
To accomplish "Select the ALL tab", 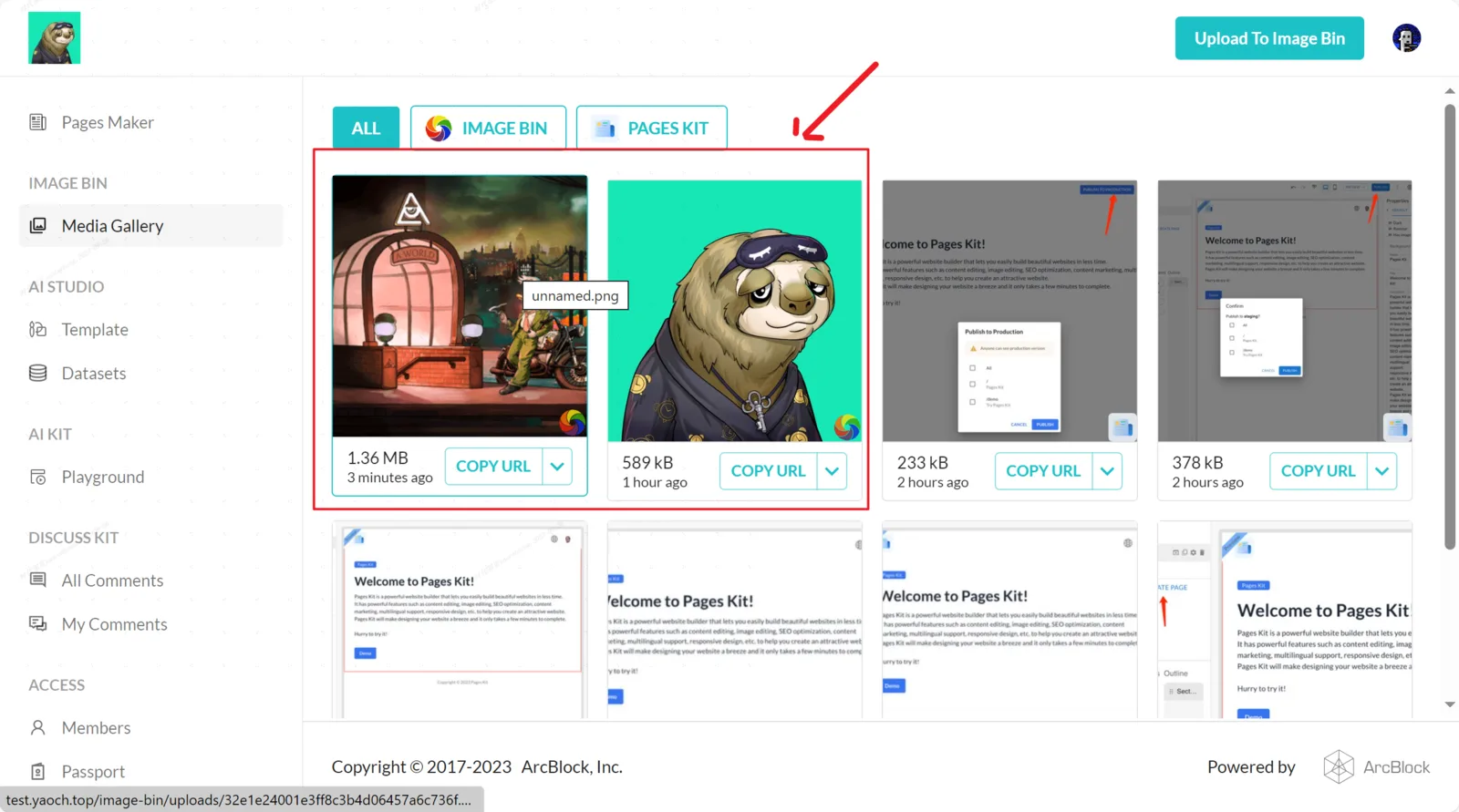I will point(366,128).
